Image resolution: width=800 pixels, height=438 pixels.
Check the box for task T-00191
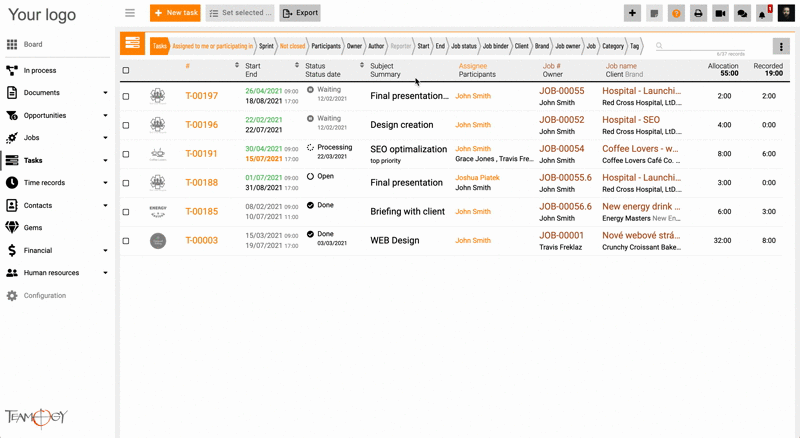[x=126, y=154]
